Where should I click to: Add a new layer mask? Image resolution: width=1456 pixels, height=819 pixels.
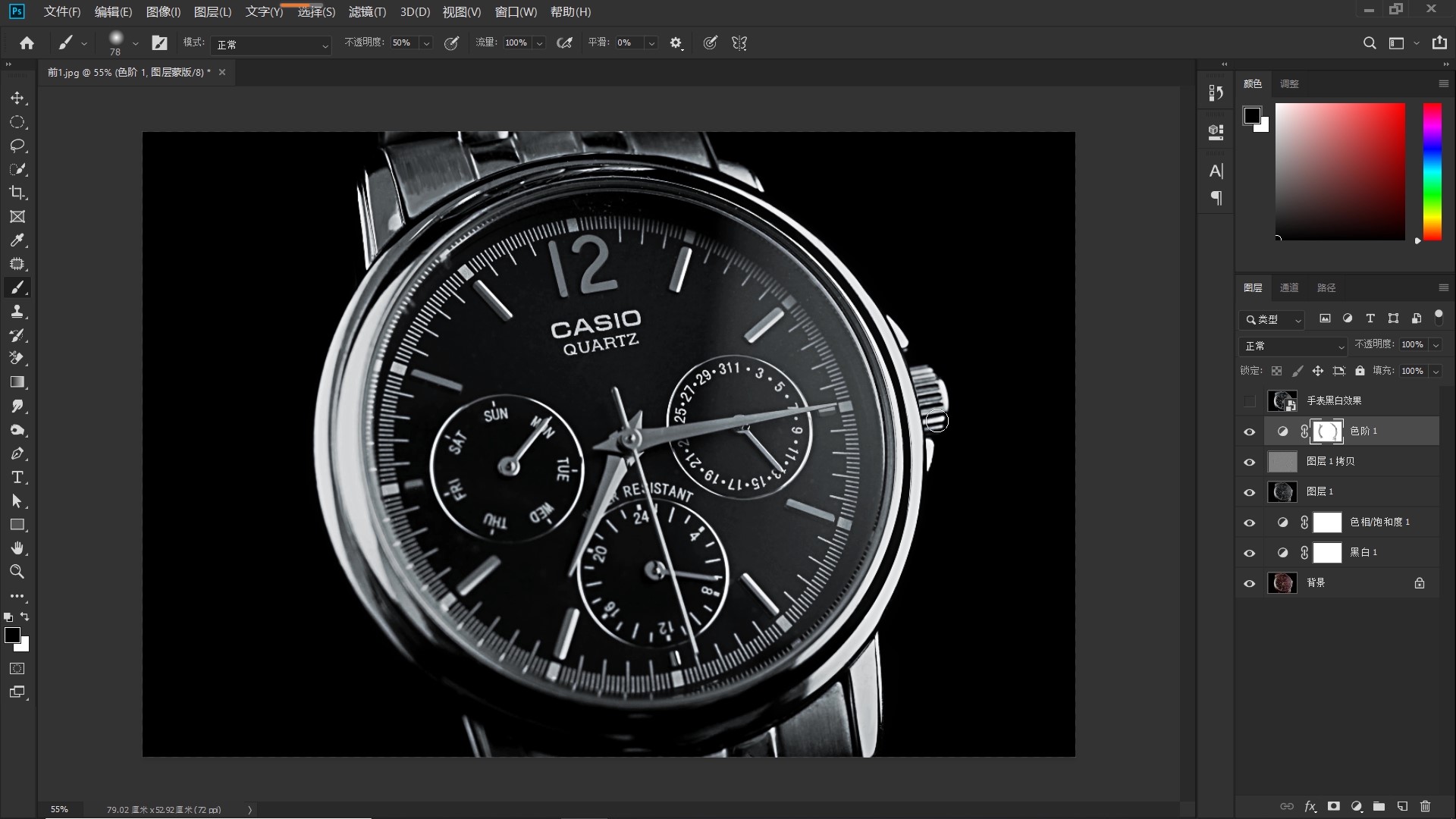1334,806
